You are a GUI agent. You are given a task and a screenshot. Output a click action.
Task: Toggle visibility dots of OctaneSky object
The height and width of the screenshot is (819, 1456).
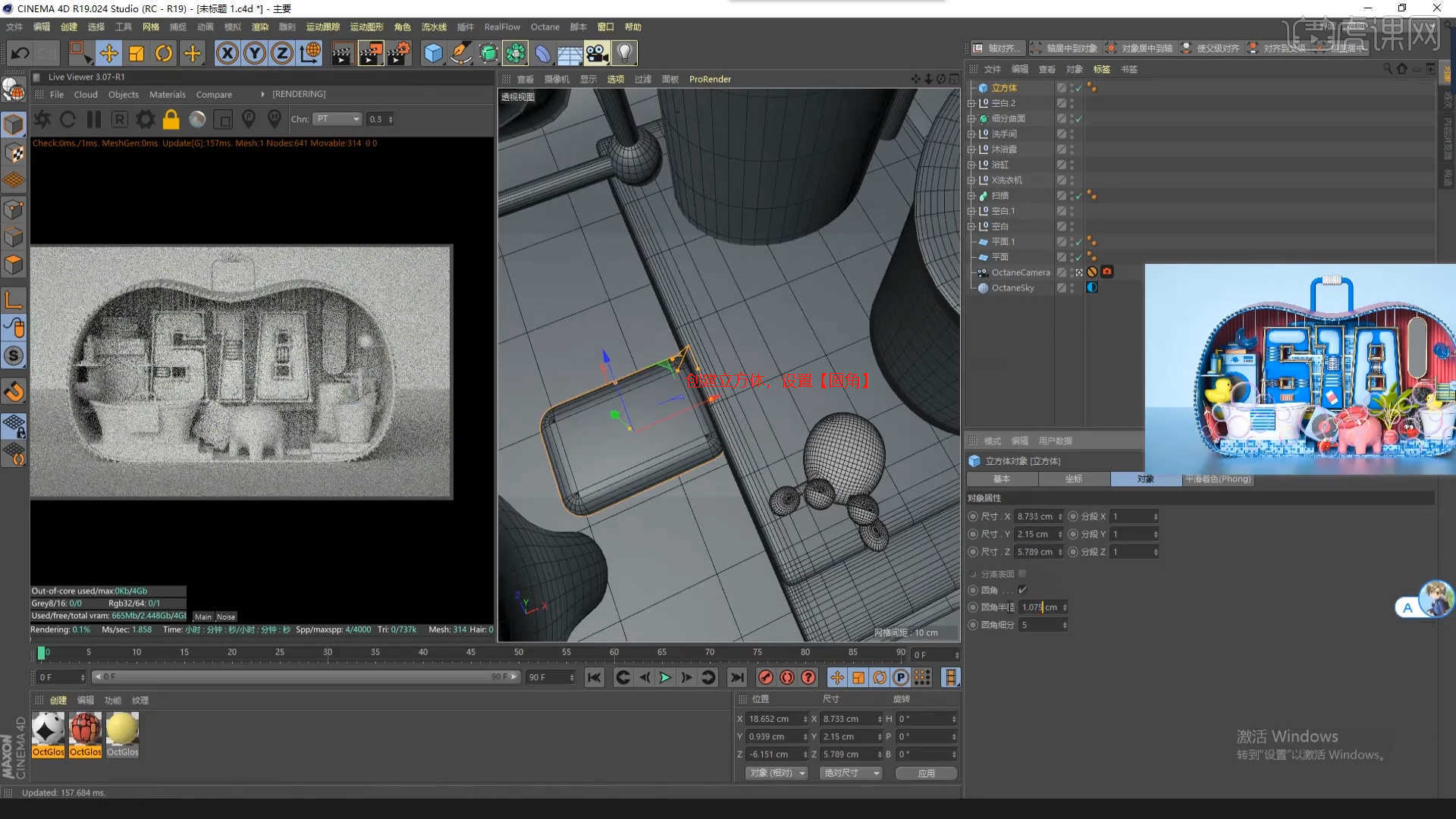[x=1072, y=288]
